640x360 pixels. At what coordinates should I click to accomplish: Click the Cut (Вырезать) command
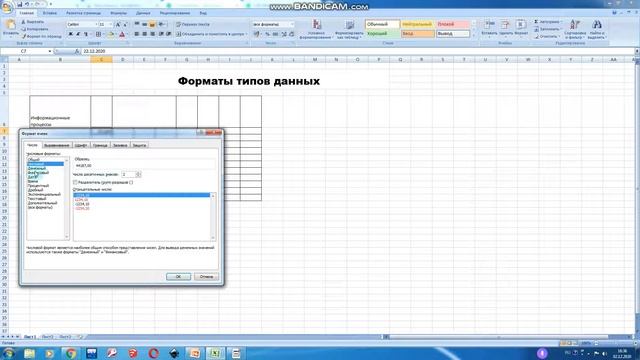[33, 22]
